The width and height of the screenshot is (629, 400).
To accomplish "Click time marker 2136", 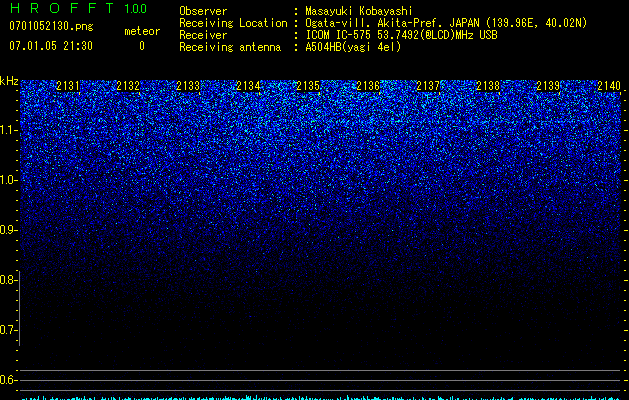I will pos(368,85).
